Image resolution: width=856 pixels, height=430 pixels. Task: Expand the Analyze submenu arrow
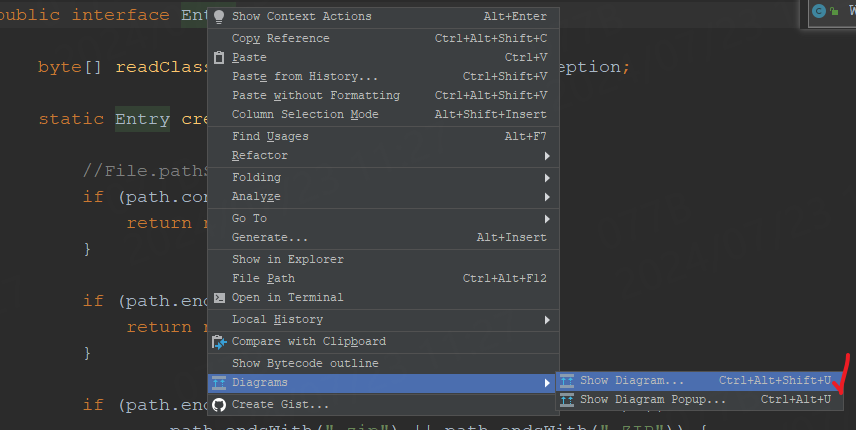(547, 197)
